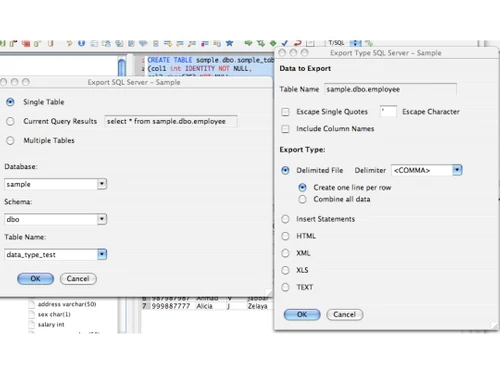This screenshot has width=500, height=375.
Task: Click the red curved rollback arrow icon
Action: click(x=297, y=43)
